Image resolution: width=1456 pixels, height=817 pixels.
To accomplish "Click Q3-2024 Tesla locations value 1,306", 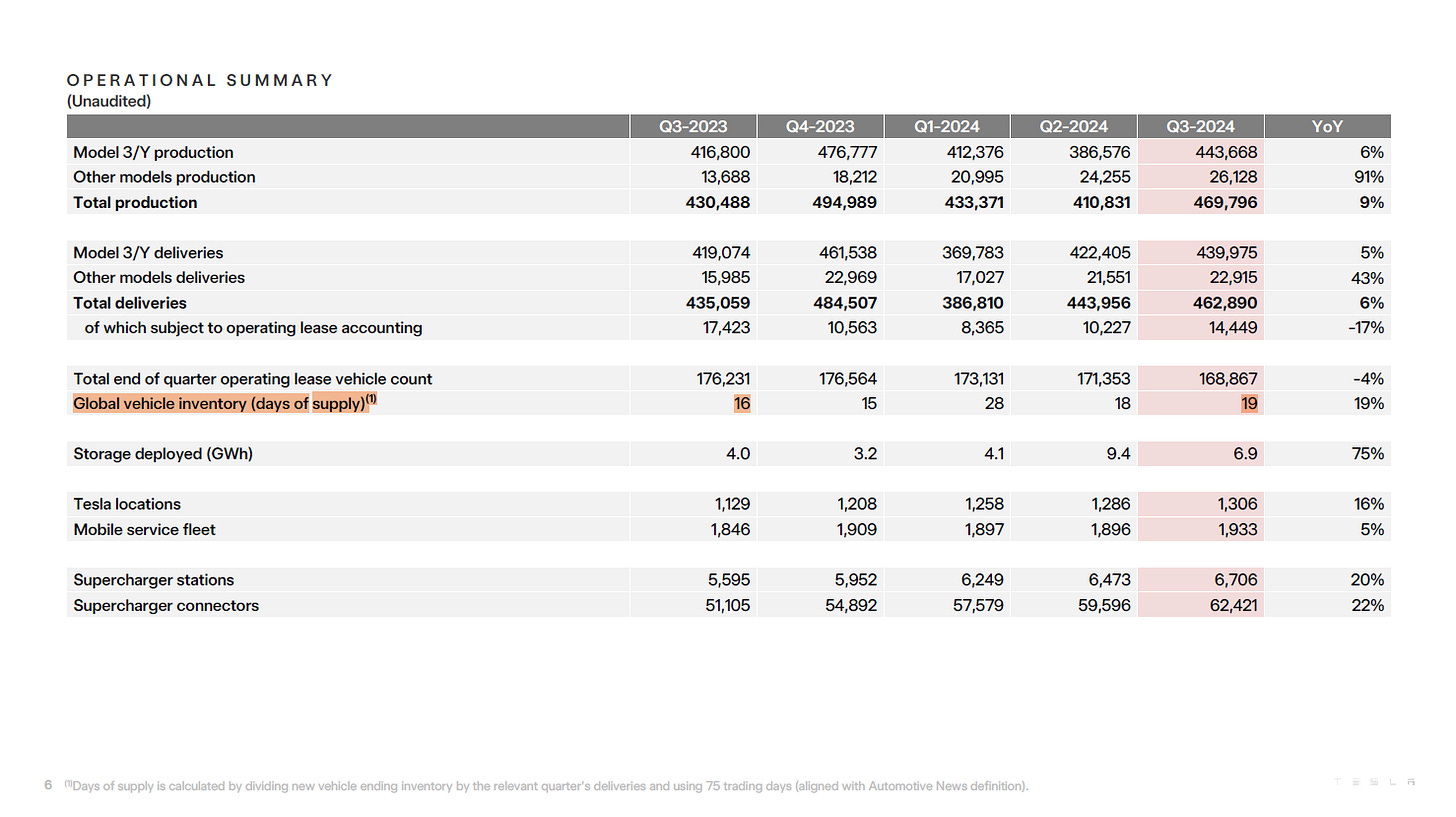I will [x=1238, y=504].
